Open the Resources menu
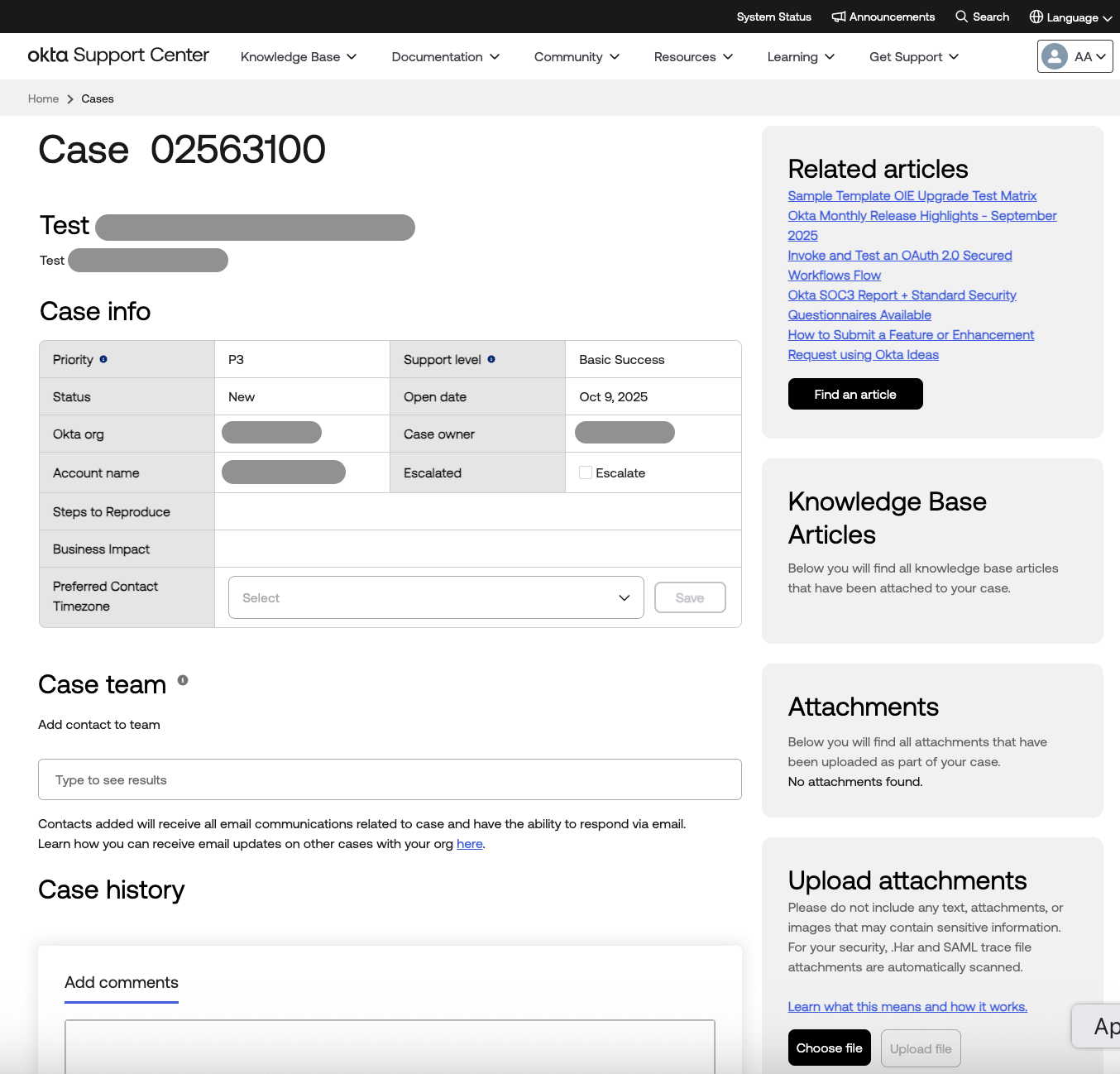This screenshot has width=1120, height=1074. point(694,56)
